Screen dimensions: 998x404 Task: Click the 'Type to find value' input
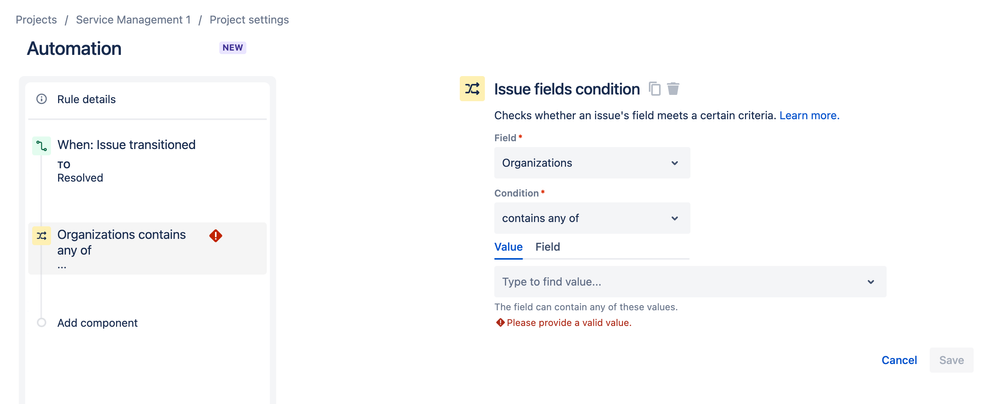[x=690, y=282]
